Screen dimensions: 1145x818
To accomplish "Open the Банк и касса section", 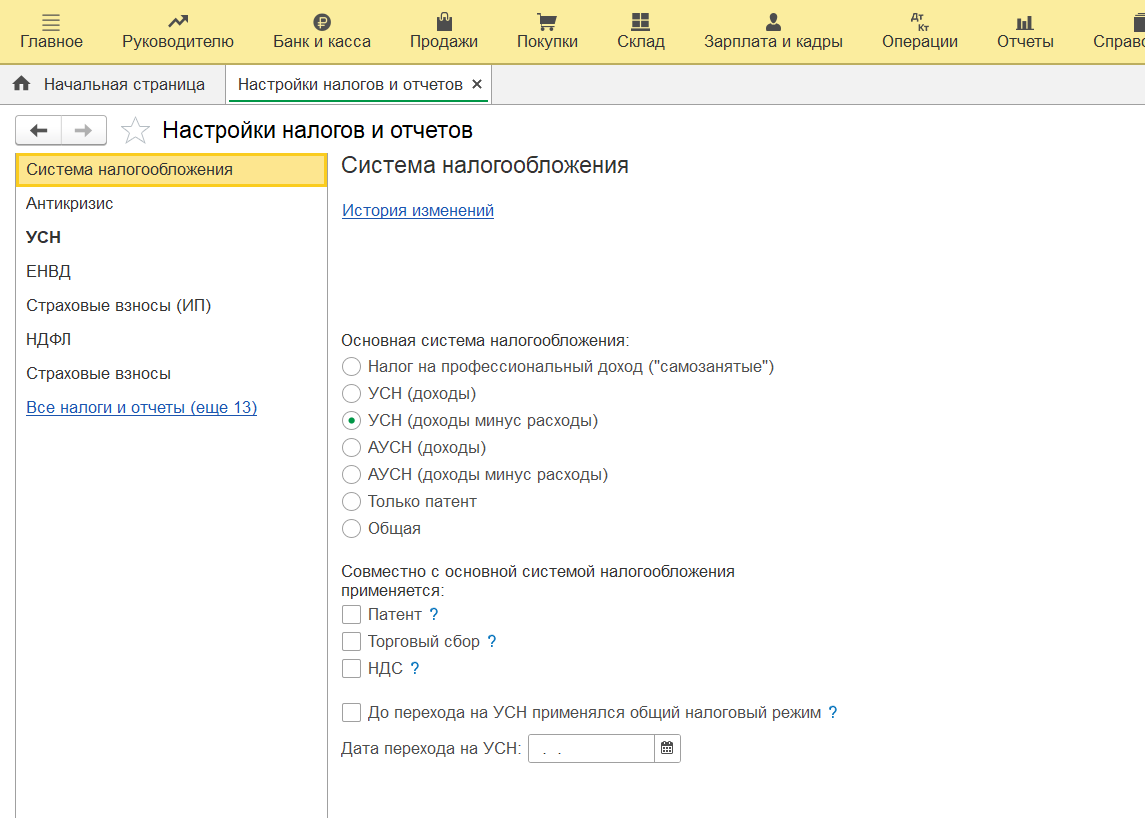I will [321, 31].
